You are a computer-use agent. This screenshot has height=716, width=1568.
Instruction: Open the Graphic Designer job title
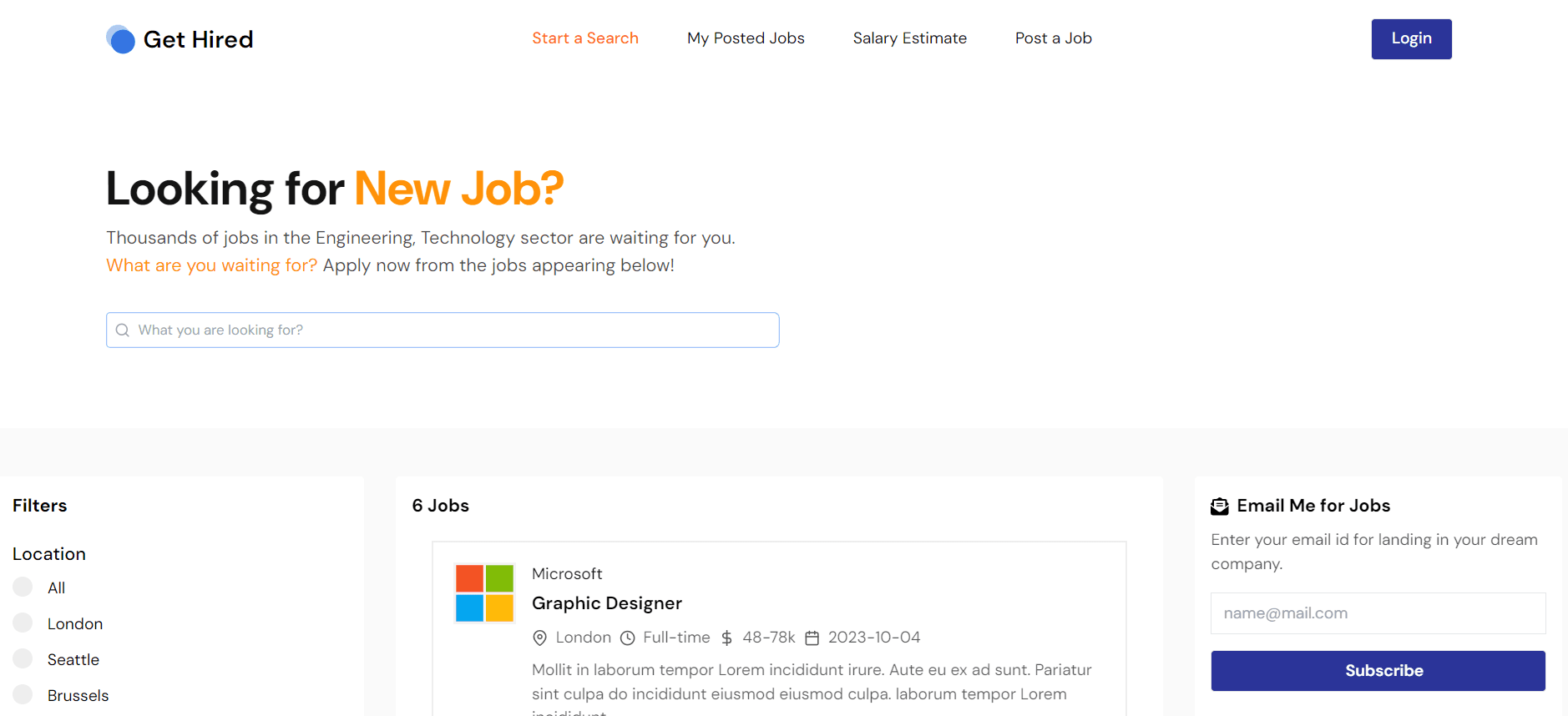tap(607, 603)
